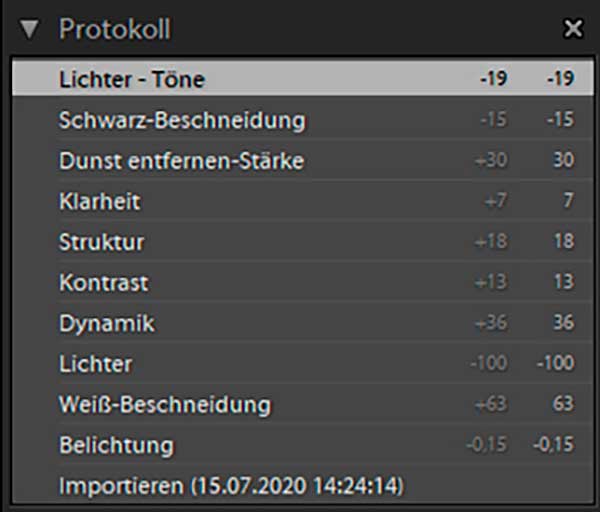Restore the Importieren (15.07.2020) state
Image resolution: width=600 pixels, height=512 pixels.
[x=231, y=486]
